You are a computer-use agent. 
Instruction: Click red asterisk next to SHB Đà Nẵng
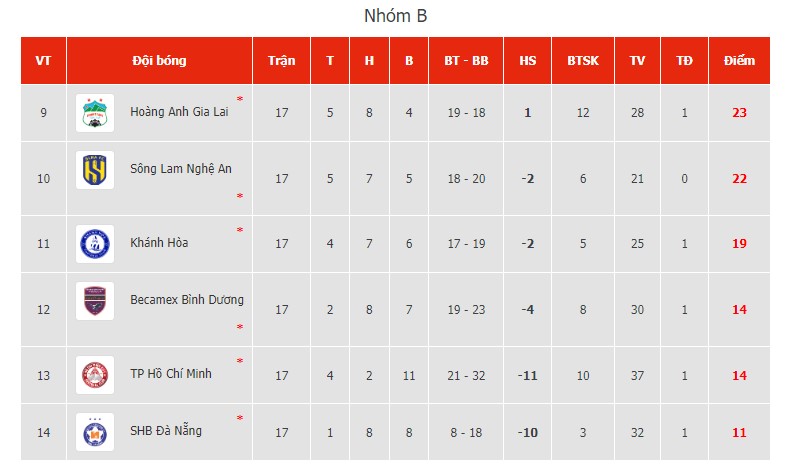click(240, 418)
